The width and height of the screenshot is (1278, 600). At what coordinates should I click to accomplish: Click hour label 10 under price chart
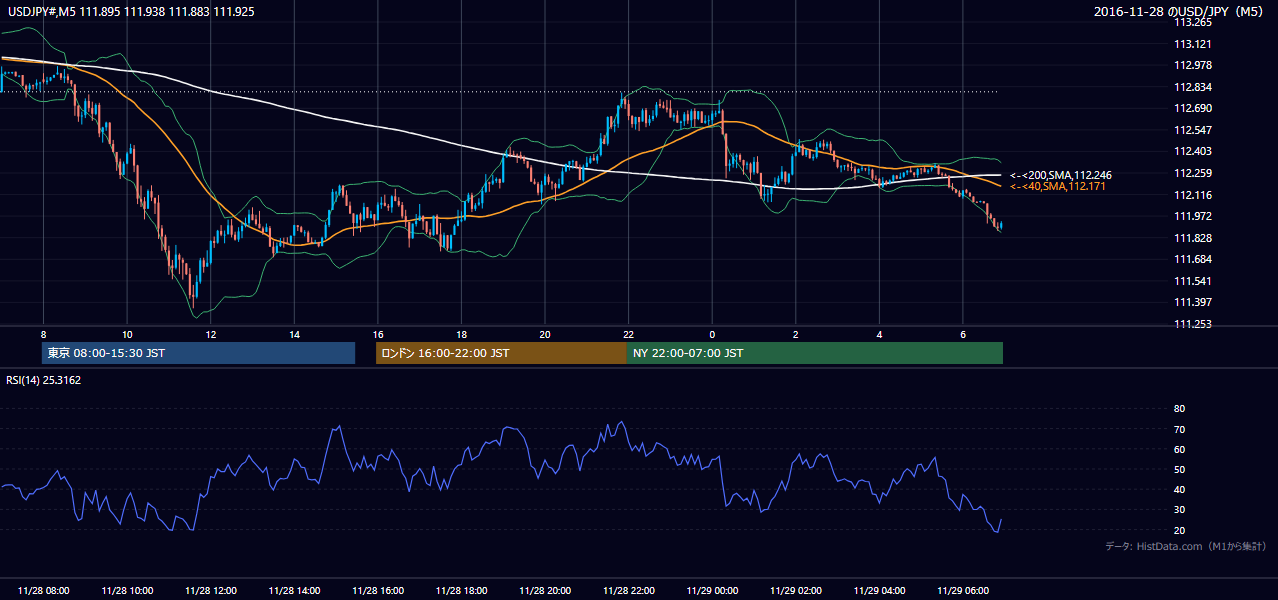click(127, 334)
